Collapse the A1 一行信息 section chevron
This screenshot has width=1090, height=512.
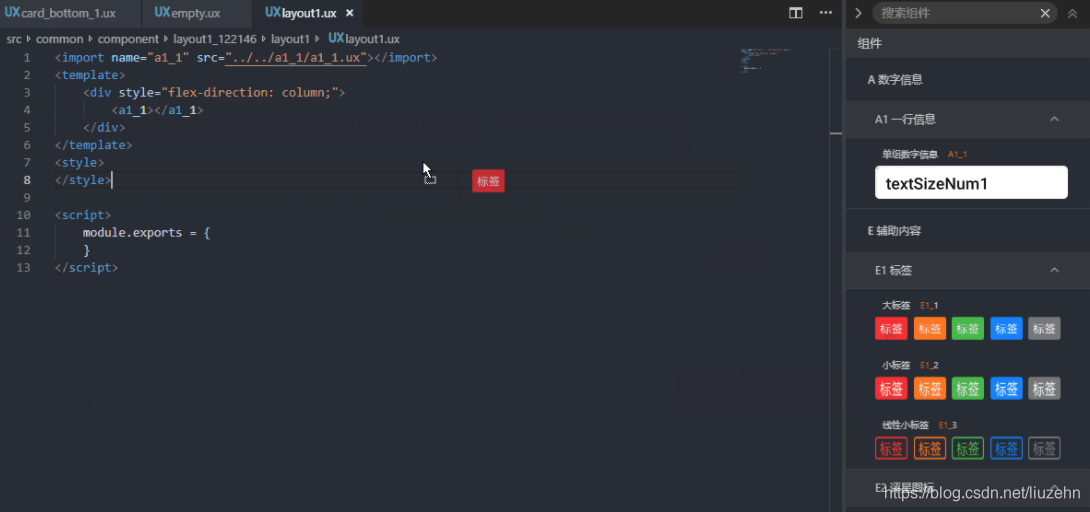1055,119
